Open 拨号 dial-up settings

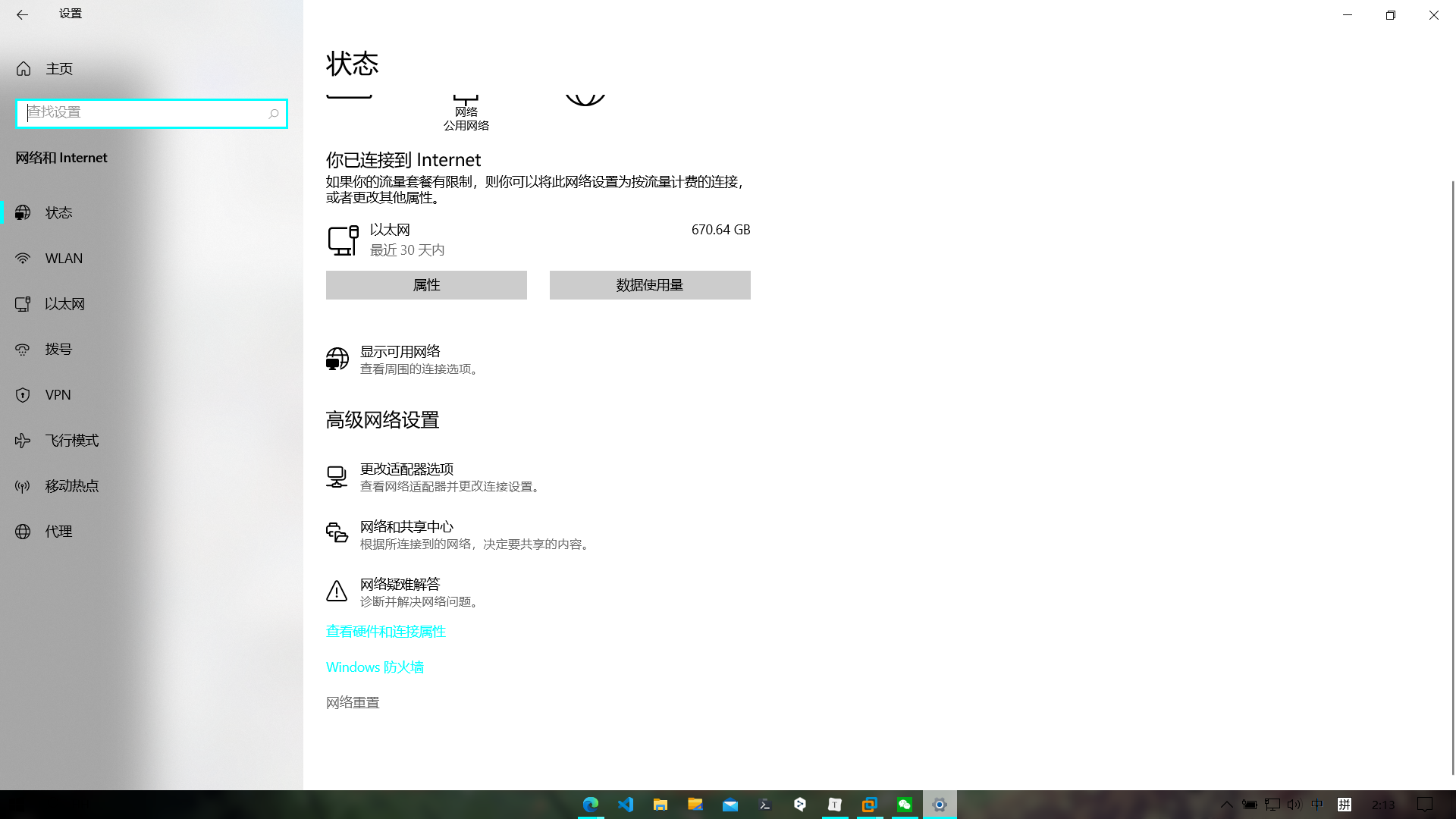[58, 350]
